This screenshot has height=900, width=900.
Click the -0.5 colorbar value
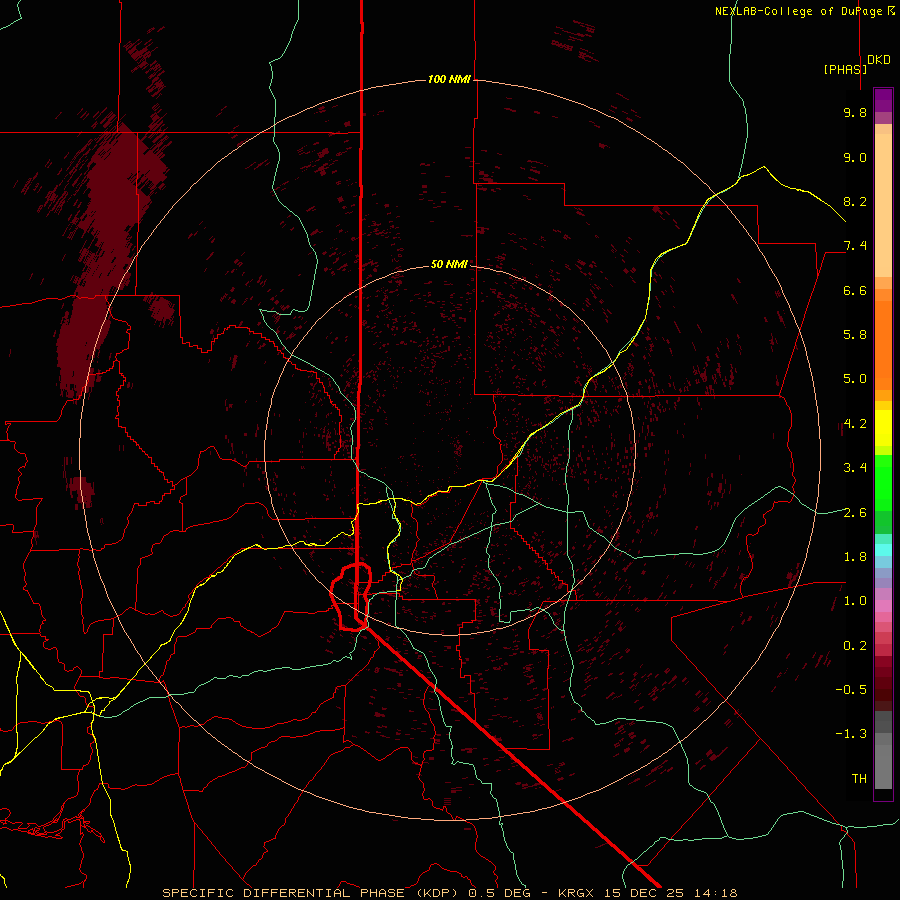pyautogui.click(x=851, y=690)
